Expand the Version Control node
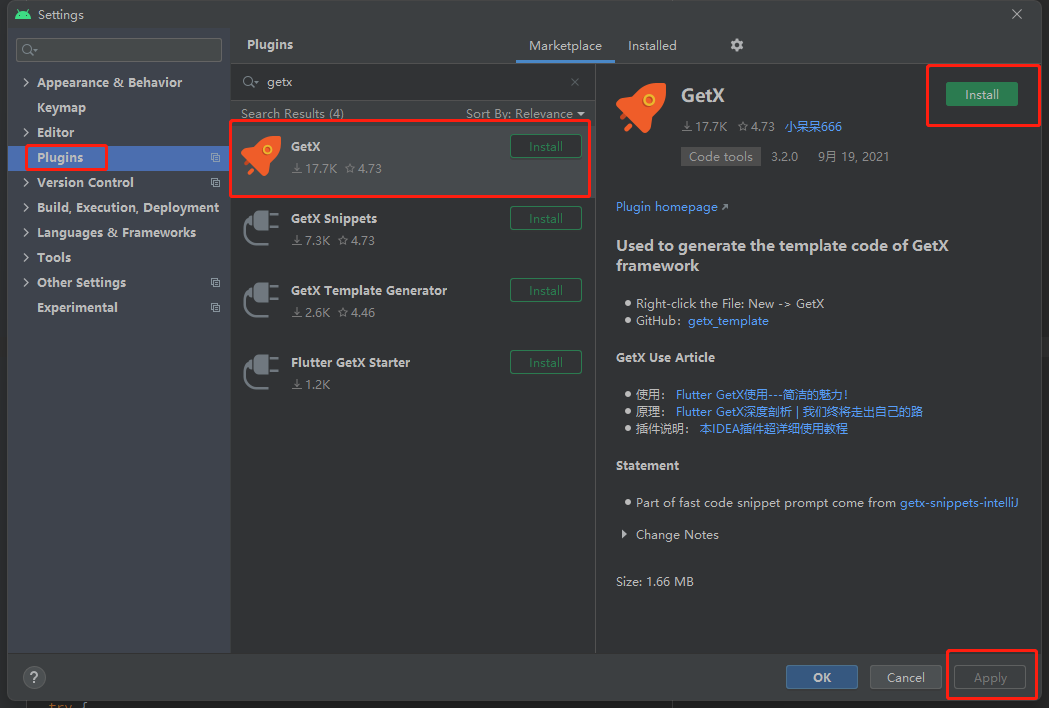This screenshot has width=1049, height=708. pos(26,182)
